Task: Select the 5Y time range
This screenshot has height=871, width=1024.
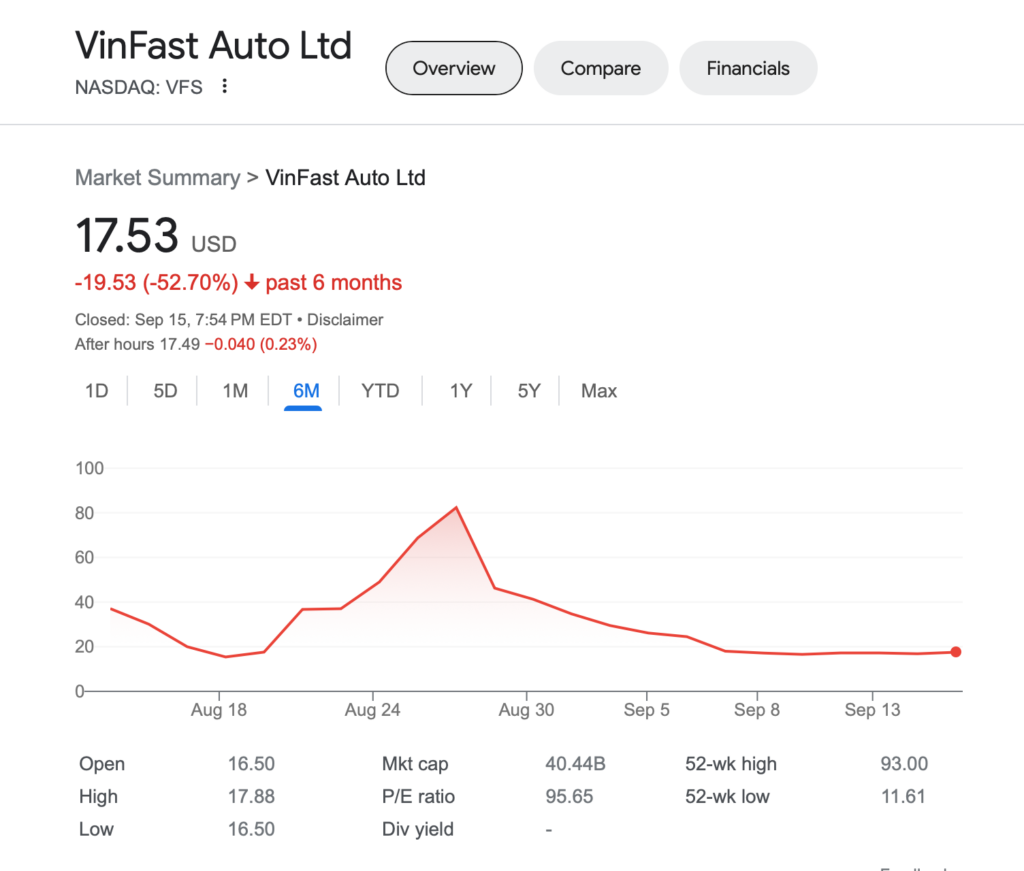Action: [x=529, y=390]
